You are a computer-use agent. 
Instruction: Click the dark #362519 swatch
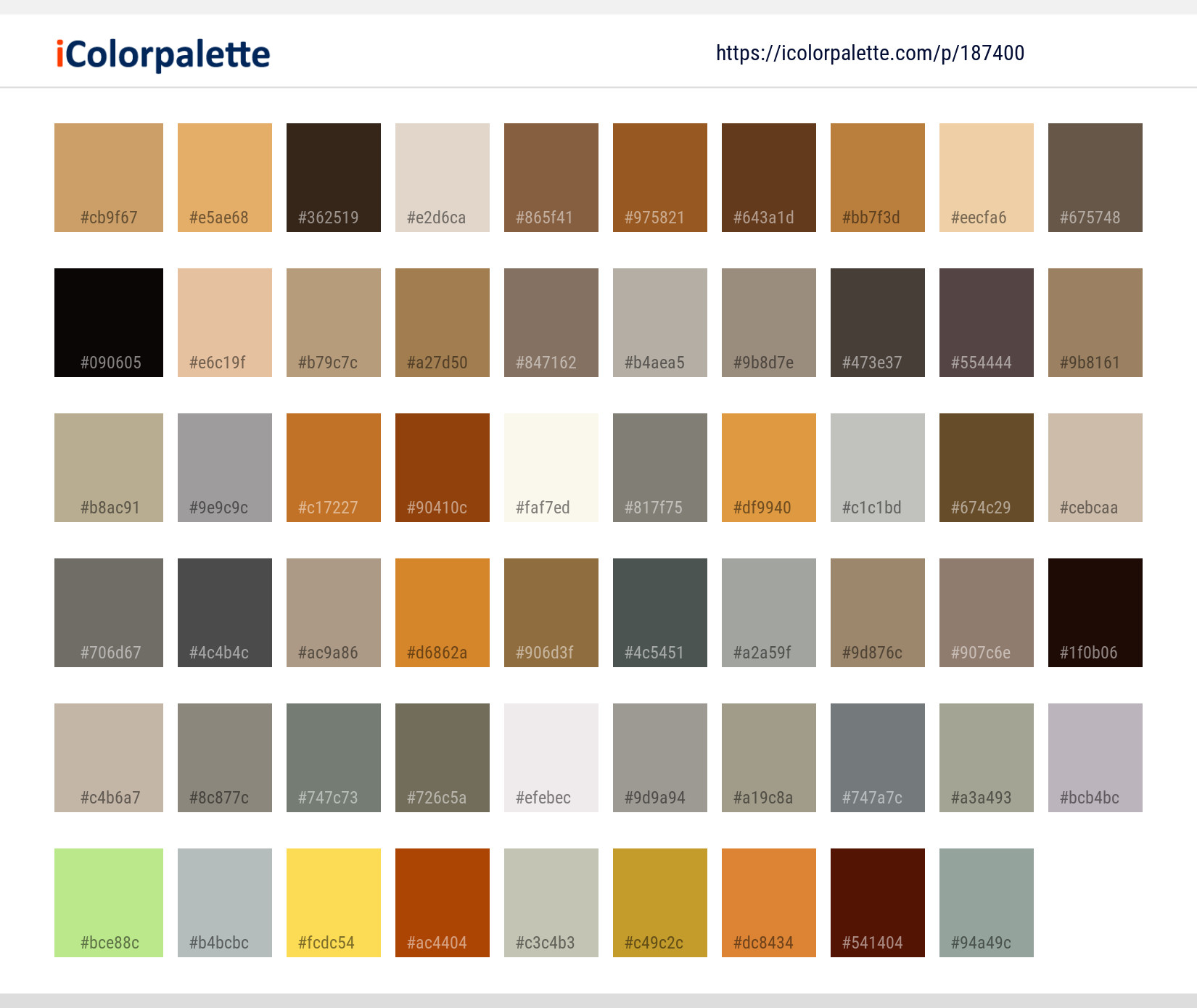click(x=333, y=177)
